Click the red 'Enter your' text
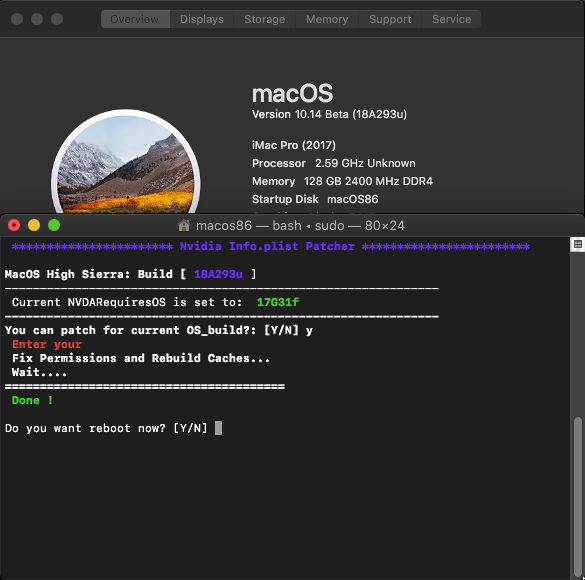The width and height of the screenshot is (585, 580). 47,344
